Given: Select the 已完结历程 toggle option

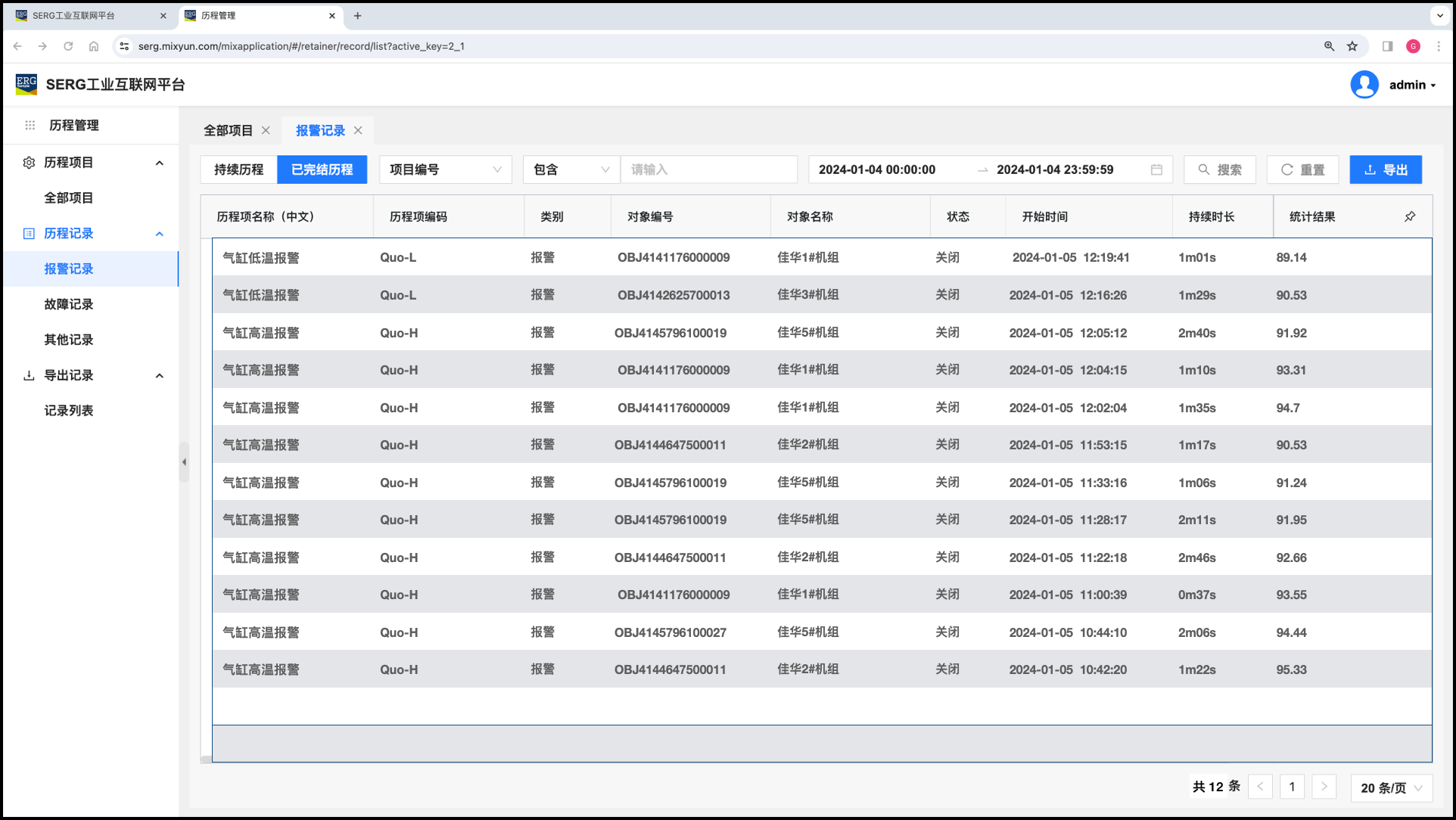Looking at the screenshot, I should pyautogui.click(x=322, y=169).
